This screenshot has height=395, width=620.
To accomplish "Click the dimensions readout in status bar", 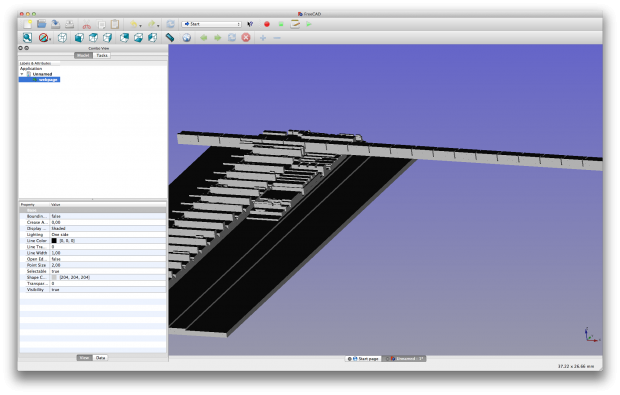I will tap(576, 366).
